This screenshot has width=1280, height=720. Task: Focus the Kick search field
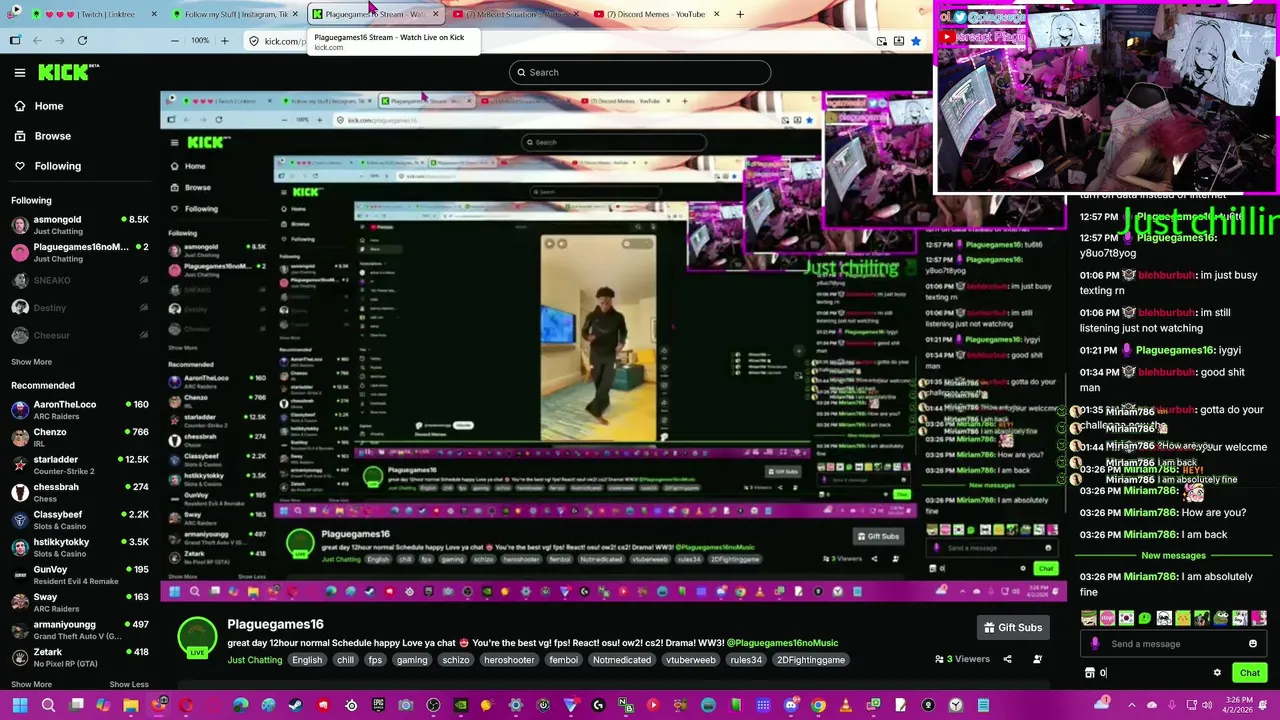point(640,72)
